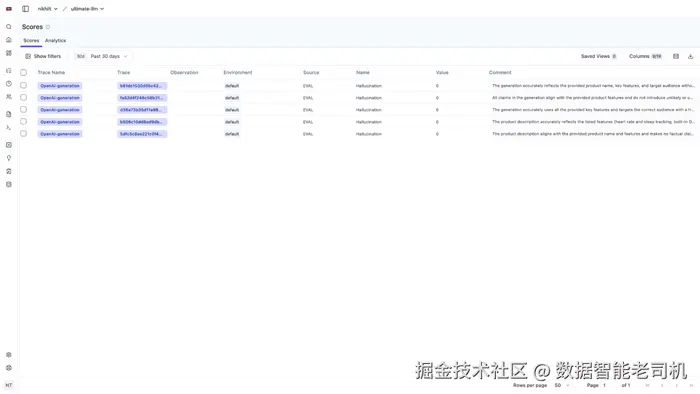Viewport: 700px width, 394px height.
Task: Go to the previous page arrow
Action: pos(662,385)
